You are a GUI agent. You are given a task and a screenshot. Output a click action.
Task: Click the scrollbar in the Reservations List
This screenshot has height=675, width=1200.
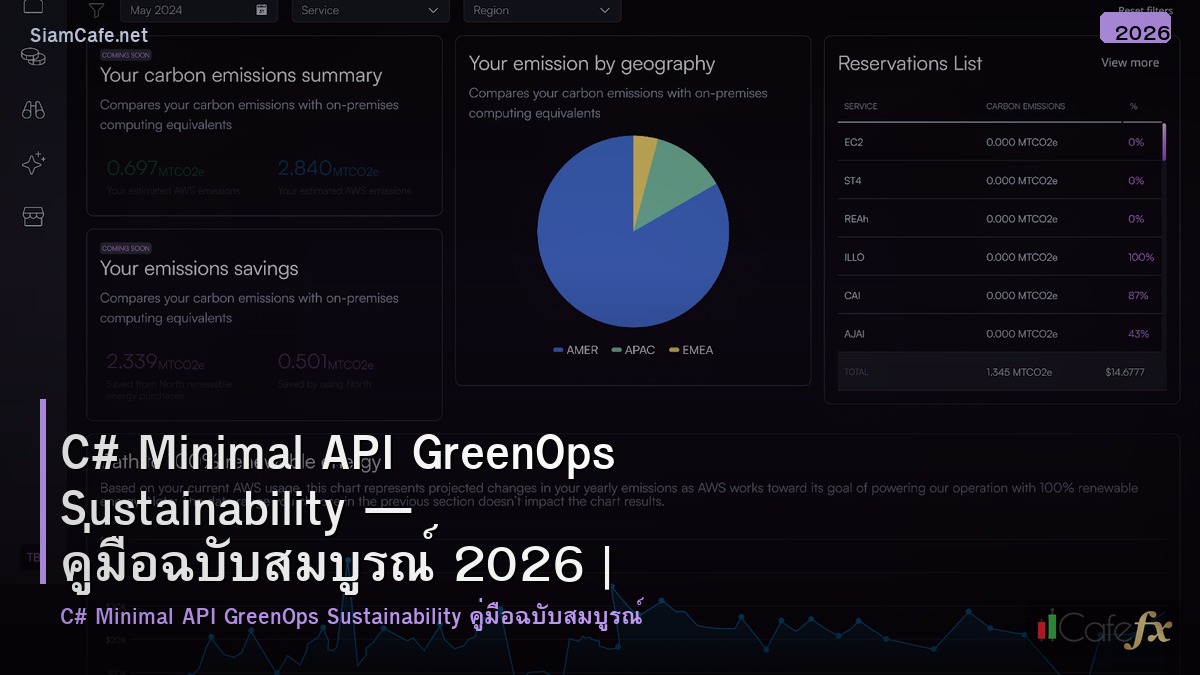pyautogui.click(x=1163, y=142)
